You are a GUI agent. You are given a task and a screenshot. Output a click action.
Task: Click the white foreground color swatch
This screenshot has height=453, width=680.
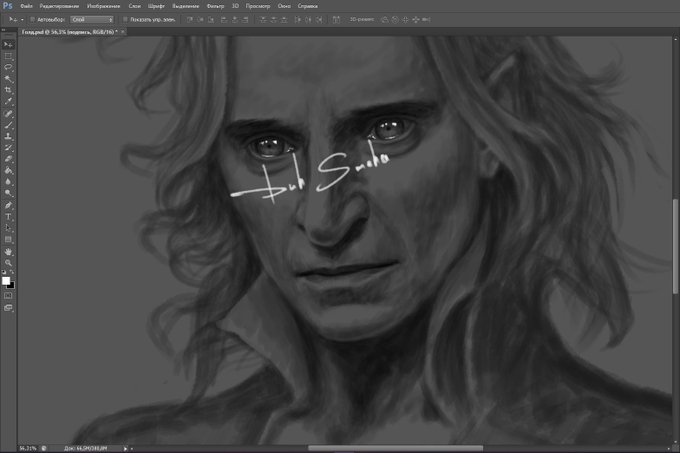pos(6,281)
